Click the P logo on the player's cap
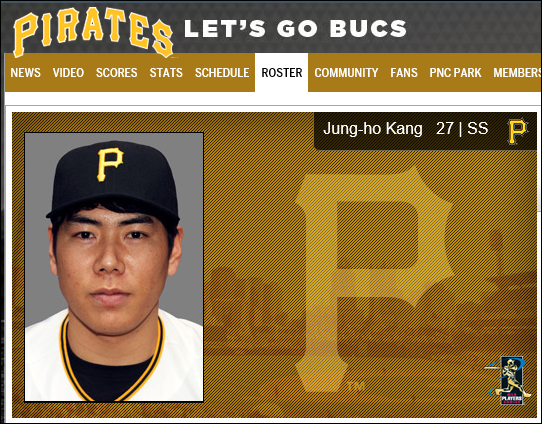The width and height of the screenshot is (542, 424). [x=110, y=164]
